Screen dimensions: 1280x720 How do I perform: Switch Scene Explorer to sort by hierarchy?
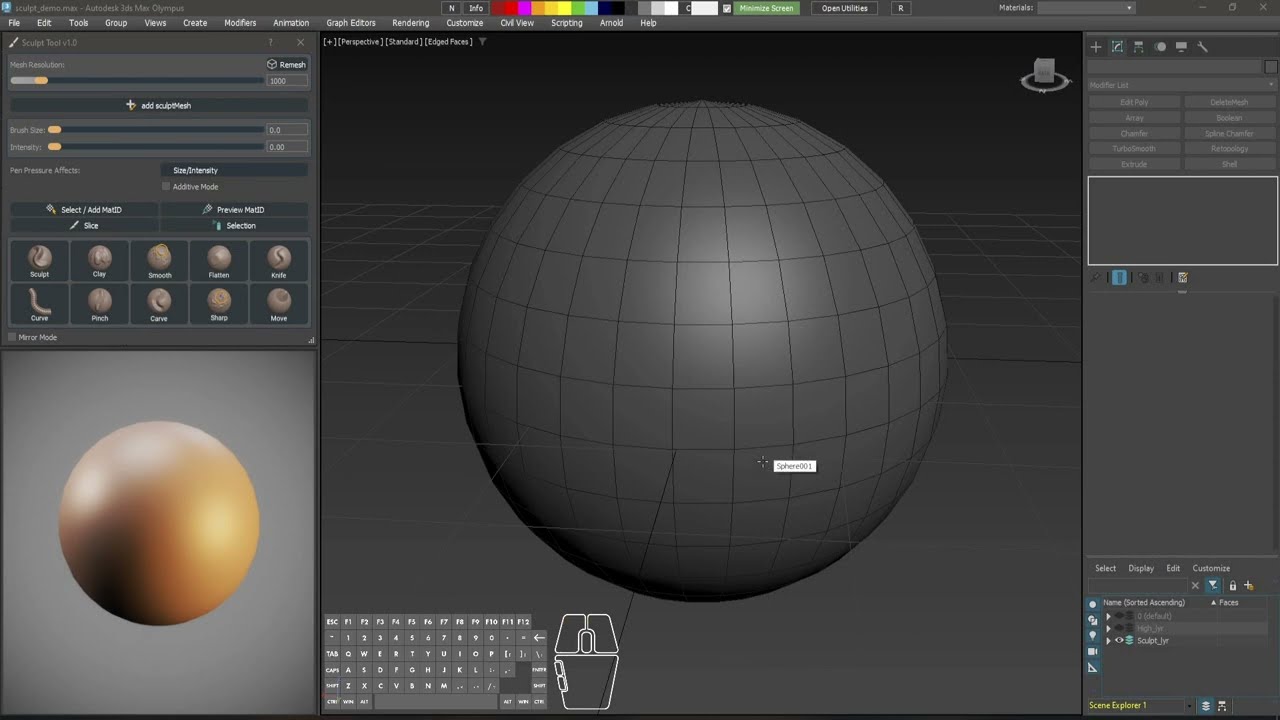pyautogui.click(x=1222, y=705)
